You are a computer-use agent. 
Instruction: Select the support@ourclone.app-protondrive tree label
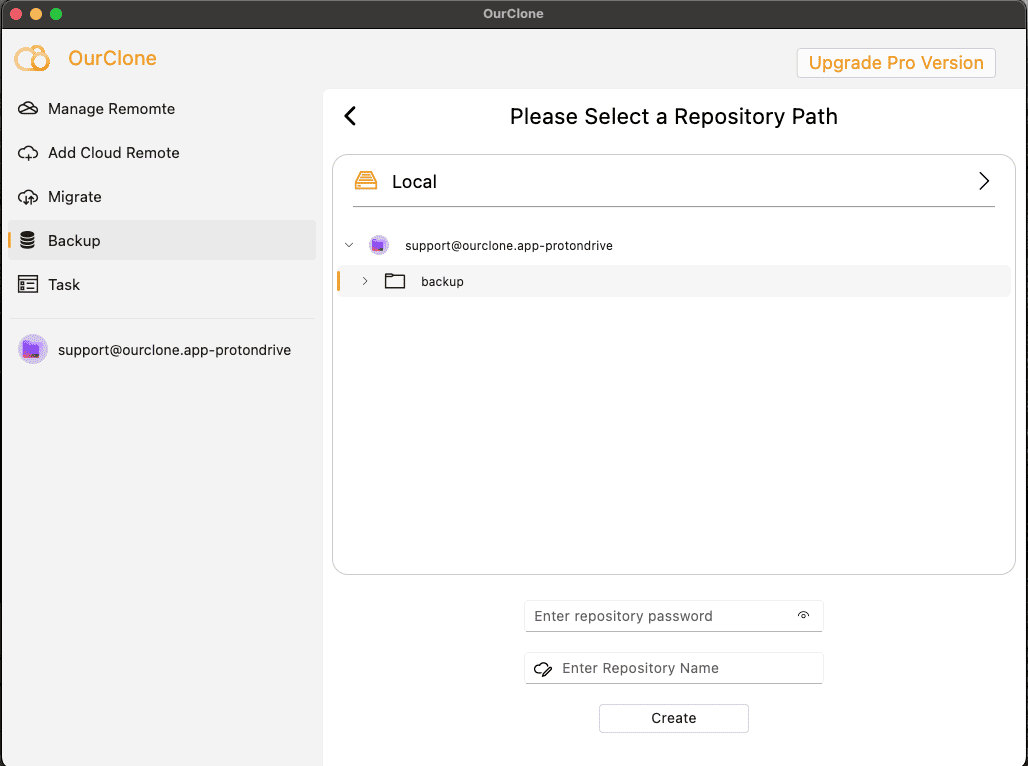509,245
